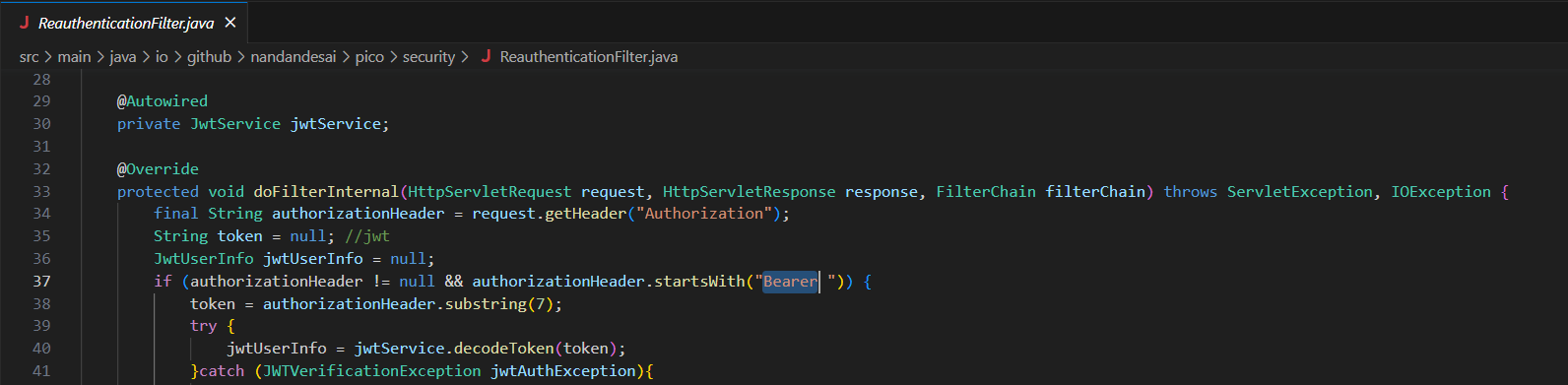Image resolution: width=1568 pixels, height=385 pixels.
Task: Open the main breadcrumb segment
Action: 74,57
